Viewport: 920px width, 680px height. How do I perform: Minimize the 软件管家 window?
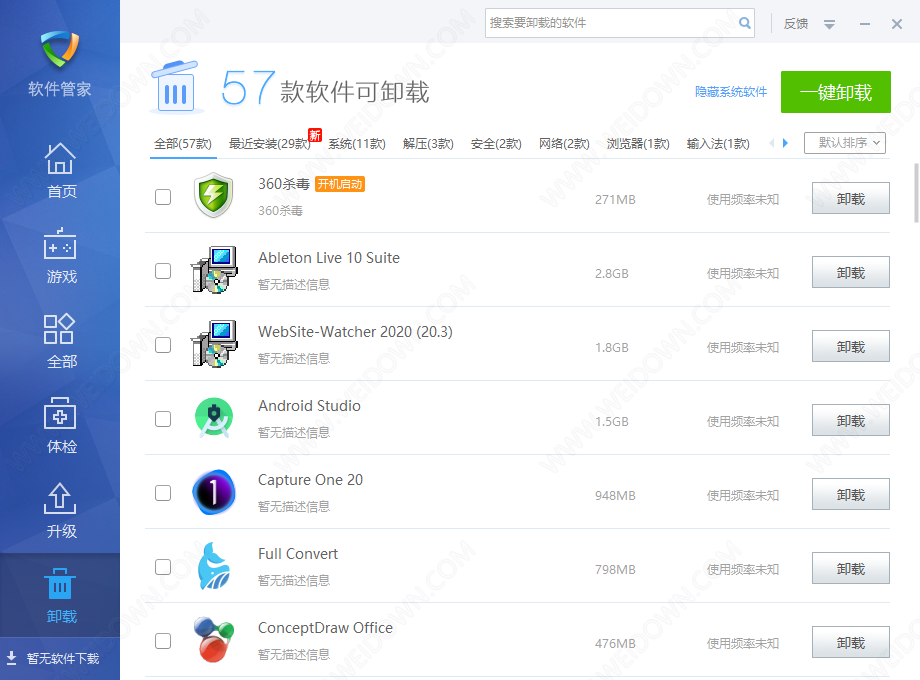(x=864, y=24)
